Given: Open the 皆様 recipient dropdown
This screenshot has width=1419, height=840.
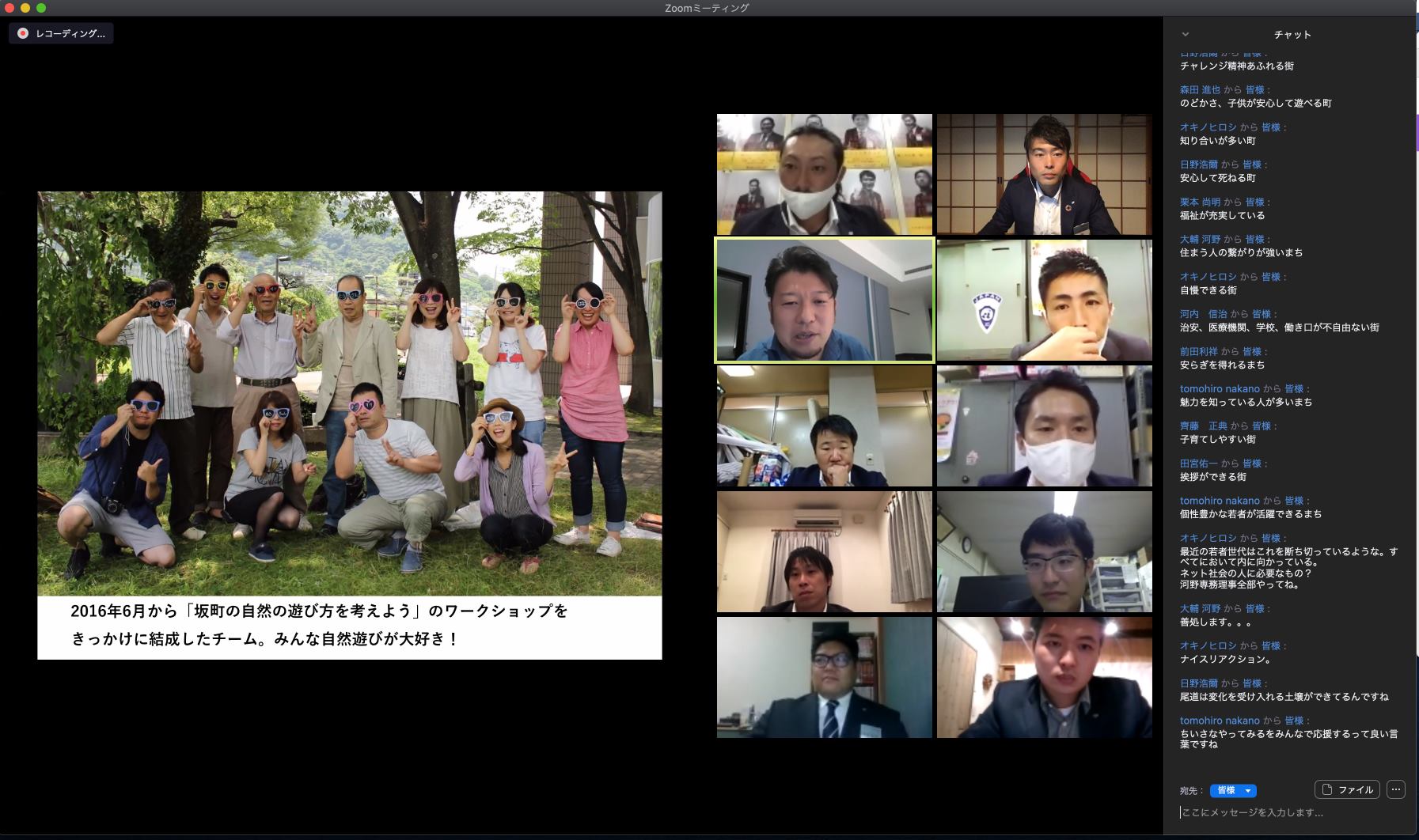Looking at the screenshot, I should (1233, 790).
